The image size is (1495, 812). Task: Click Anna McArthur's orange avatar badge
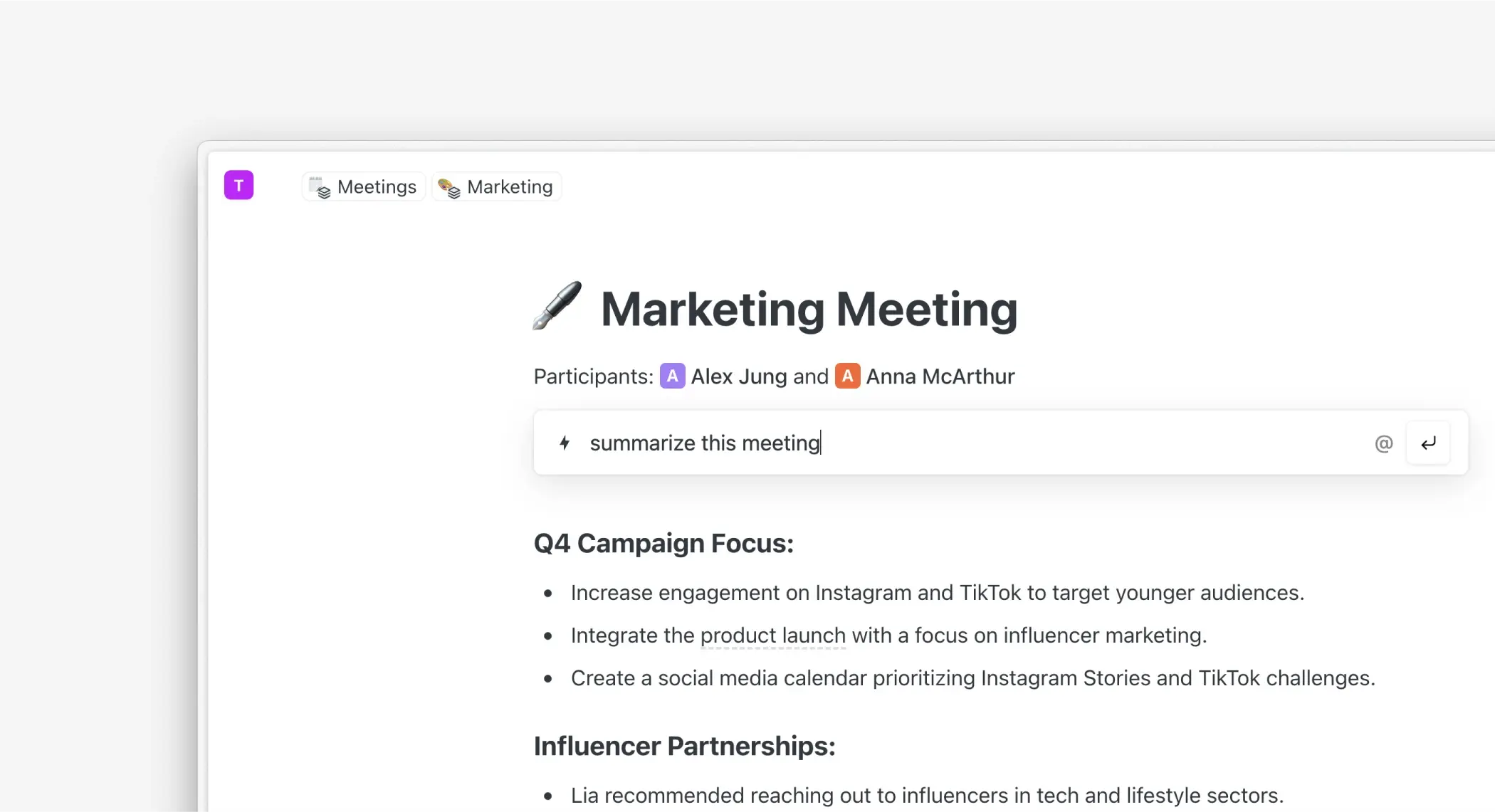(847, 376)
